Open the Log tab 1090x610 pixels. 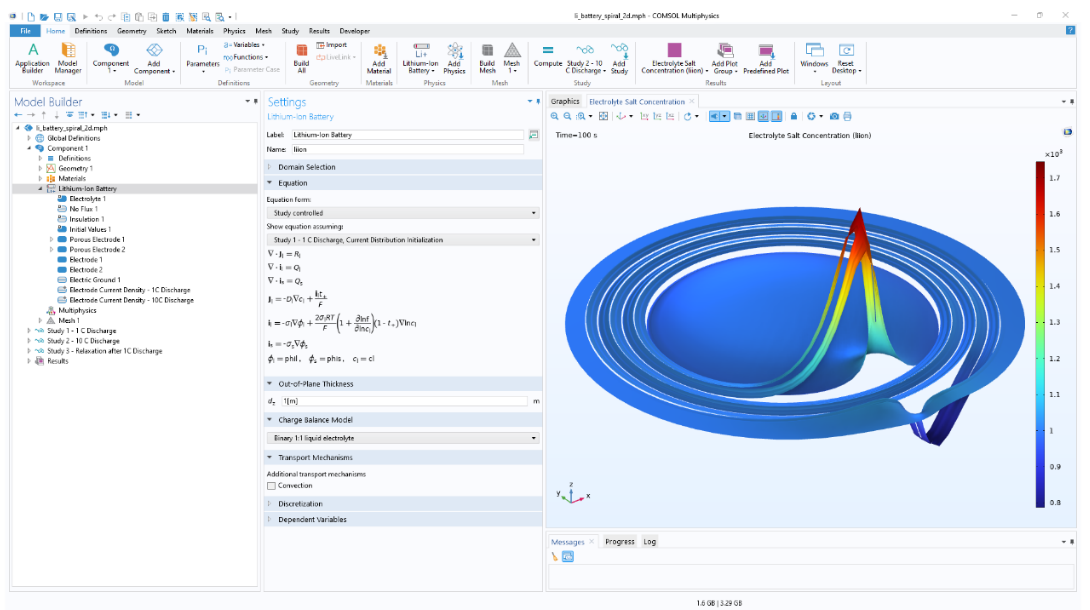tap(649, 542)
